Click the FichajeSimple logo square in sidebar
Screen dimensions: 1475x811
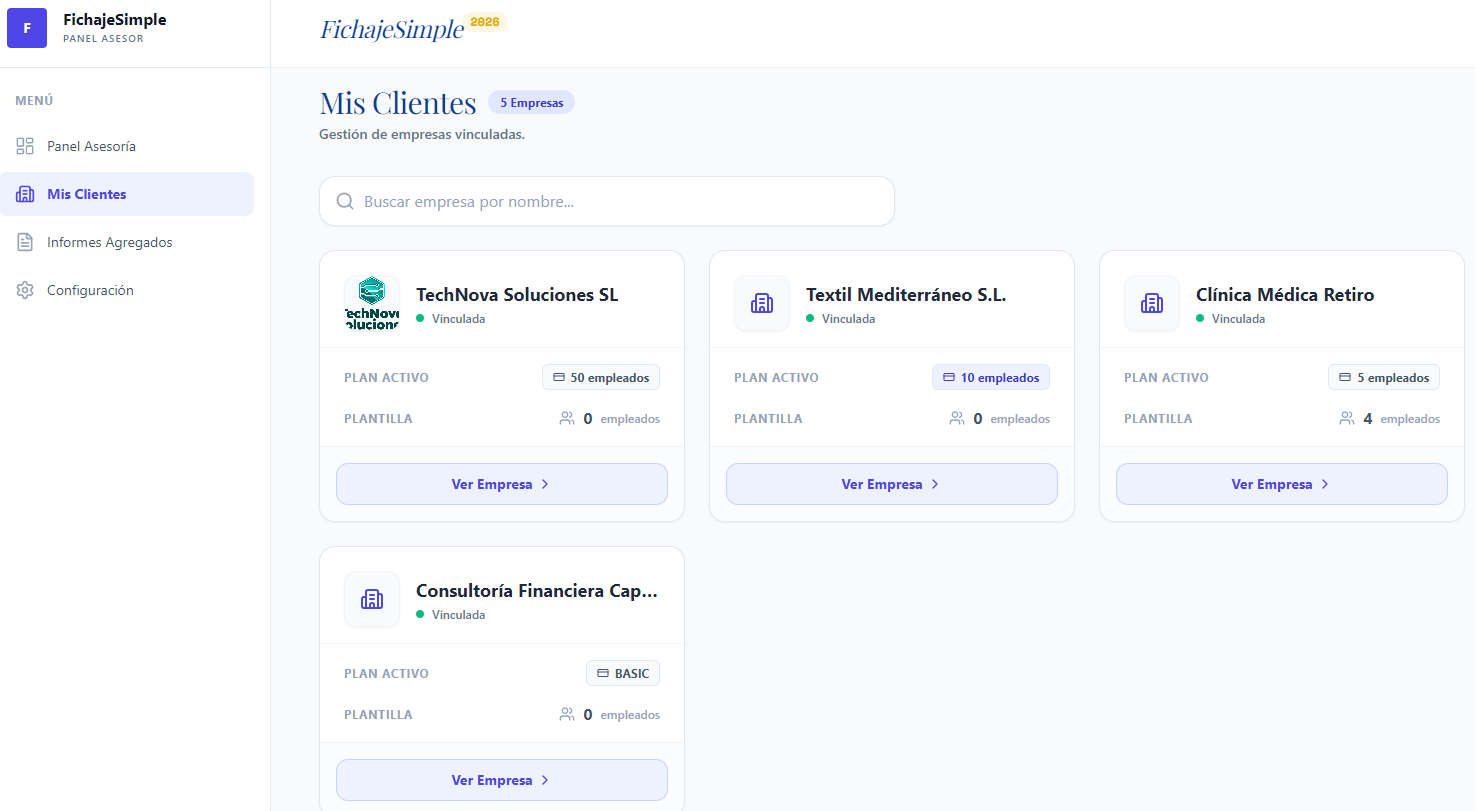26,28
